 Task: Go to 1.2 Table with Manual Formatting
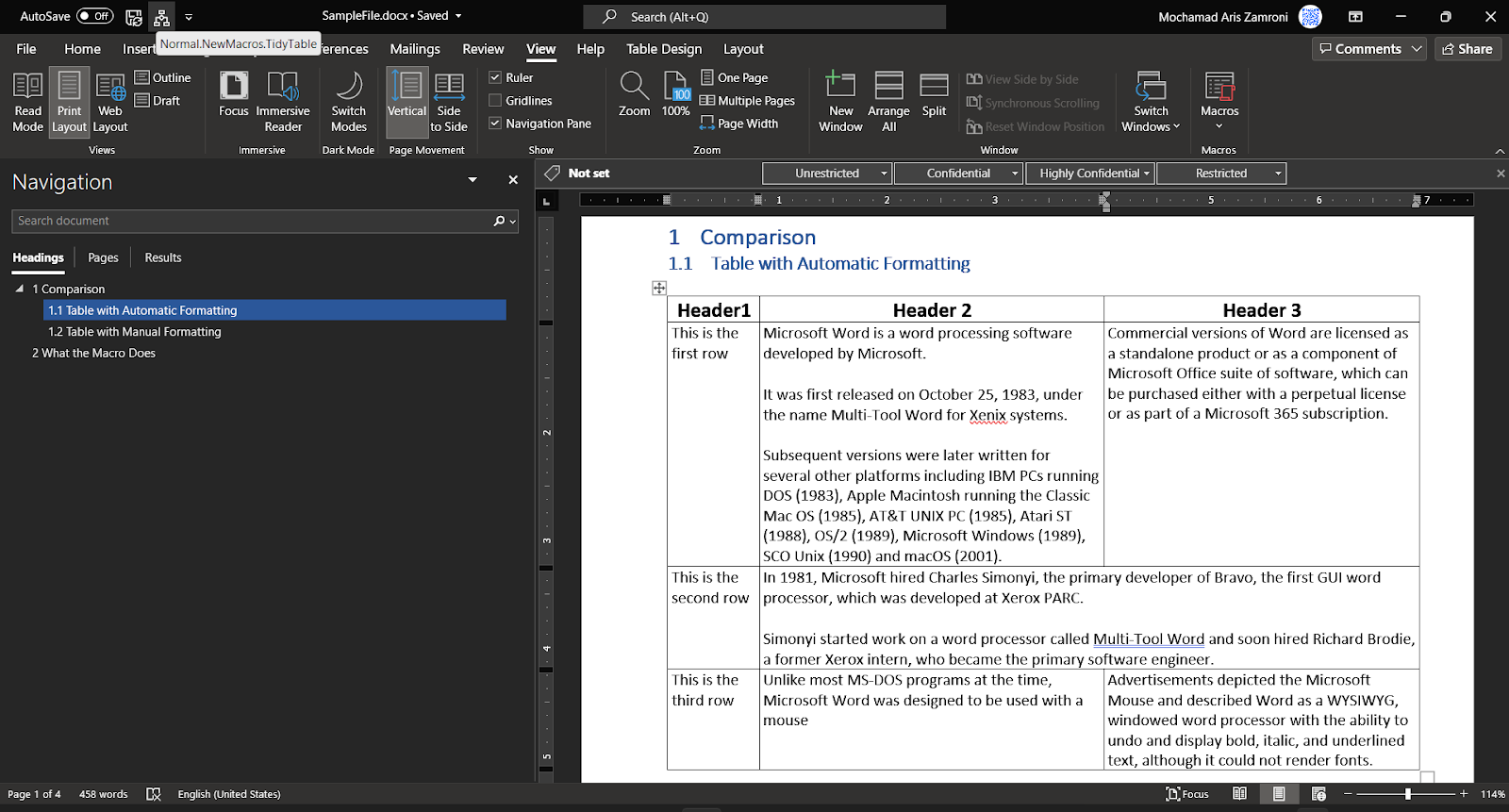coord(135,332)
